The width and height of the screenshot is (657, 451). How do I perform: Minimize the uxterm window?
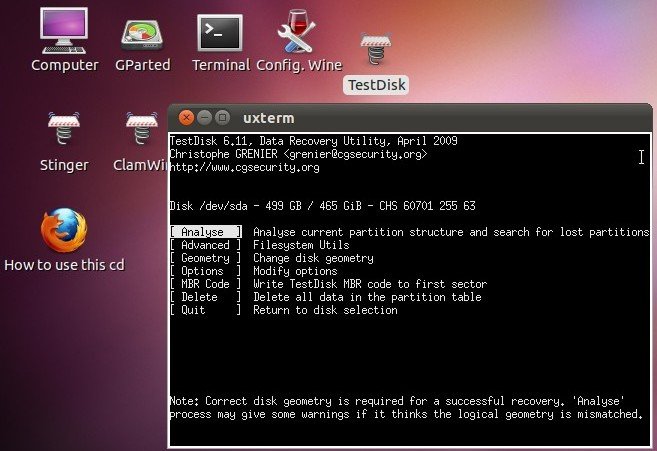(x=204, y=118)
